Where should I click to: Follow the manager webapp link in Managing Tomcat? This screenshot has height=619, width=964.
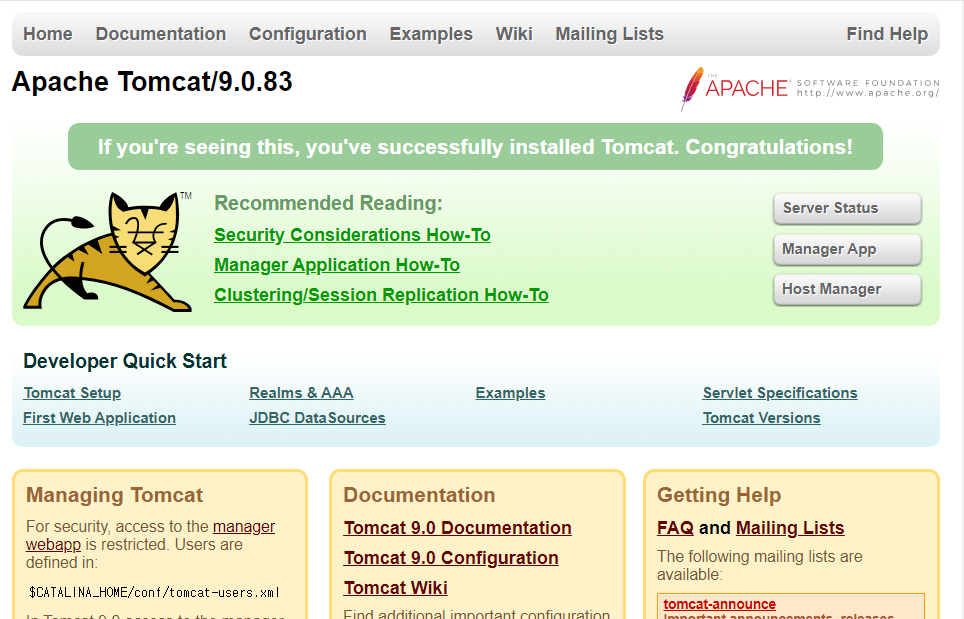click(243, 527)
